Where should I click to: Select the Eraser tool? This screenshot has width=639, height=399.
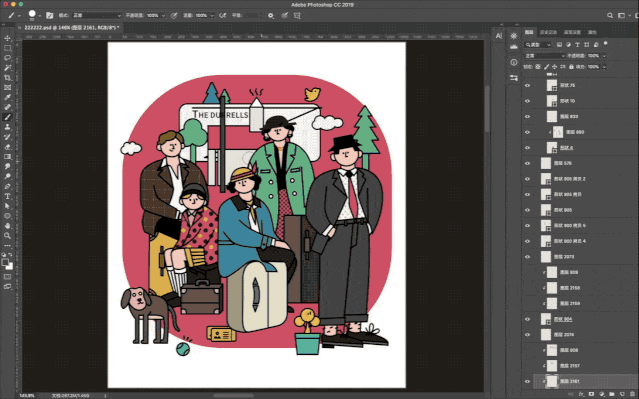[7, 147]
